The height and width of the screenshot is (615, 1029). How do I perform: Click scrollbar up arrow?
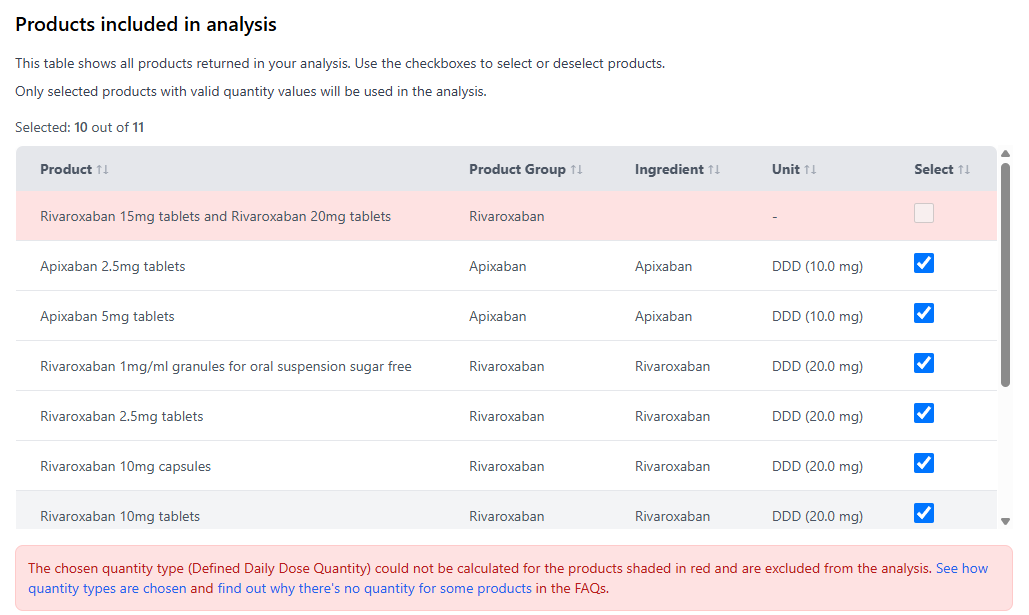[1005, 154]
